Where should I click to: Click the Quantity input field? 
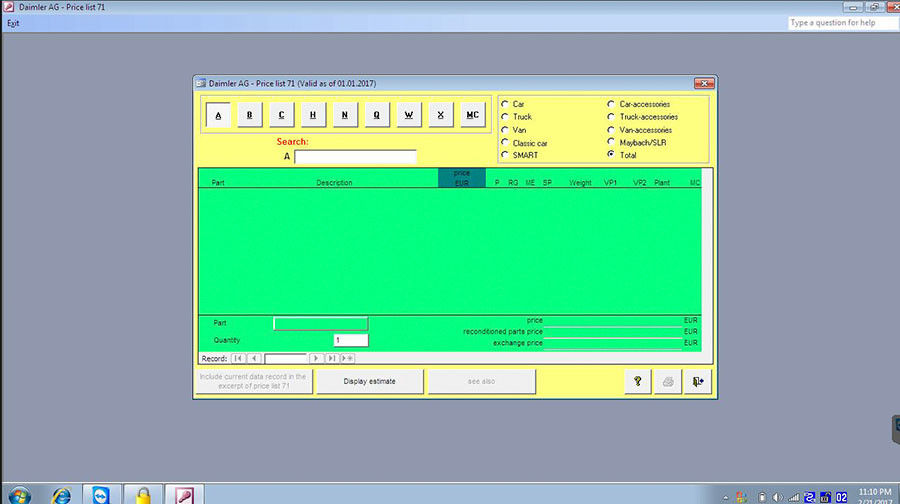pos(351,340)
